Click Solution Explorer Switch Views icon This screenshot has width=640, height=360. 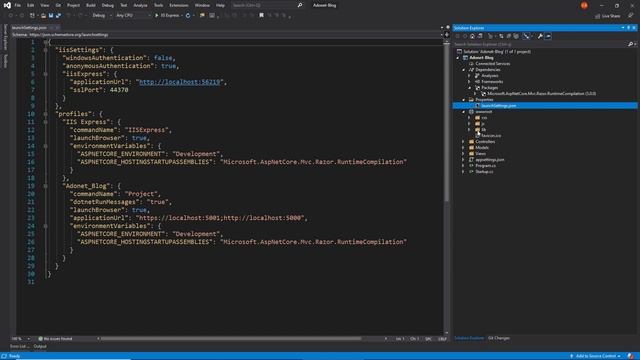[480, 36]
